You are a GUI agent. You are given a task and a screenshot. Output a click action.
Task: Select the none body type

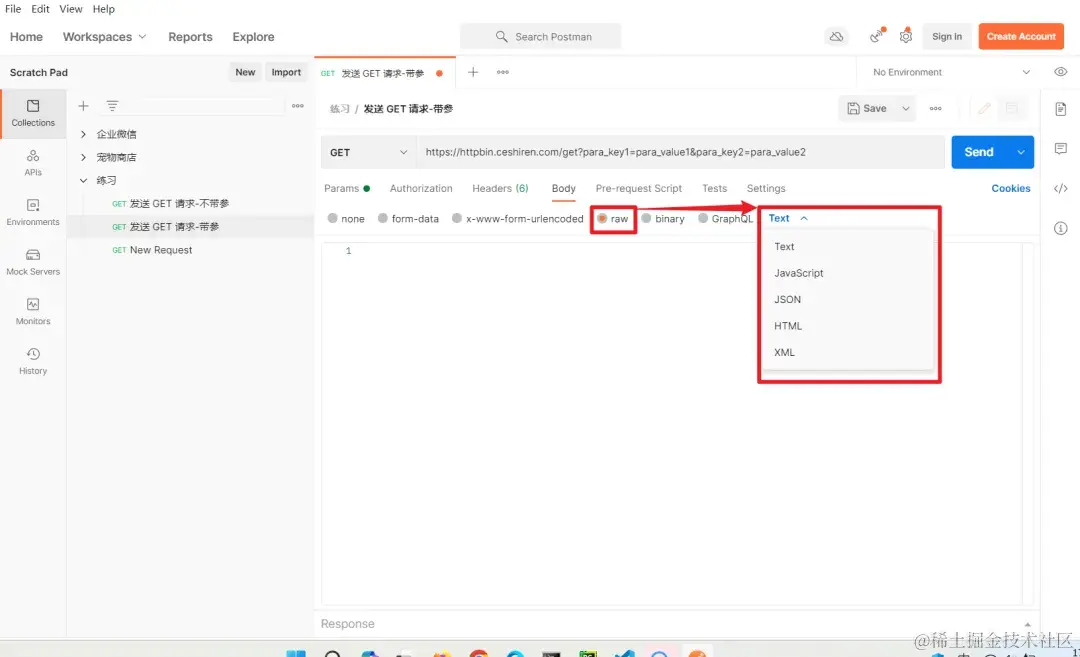pyautogui.click(x=346, y=218)
